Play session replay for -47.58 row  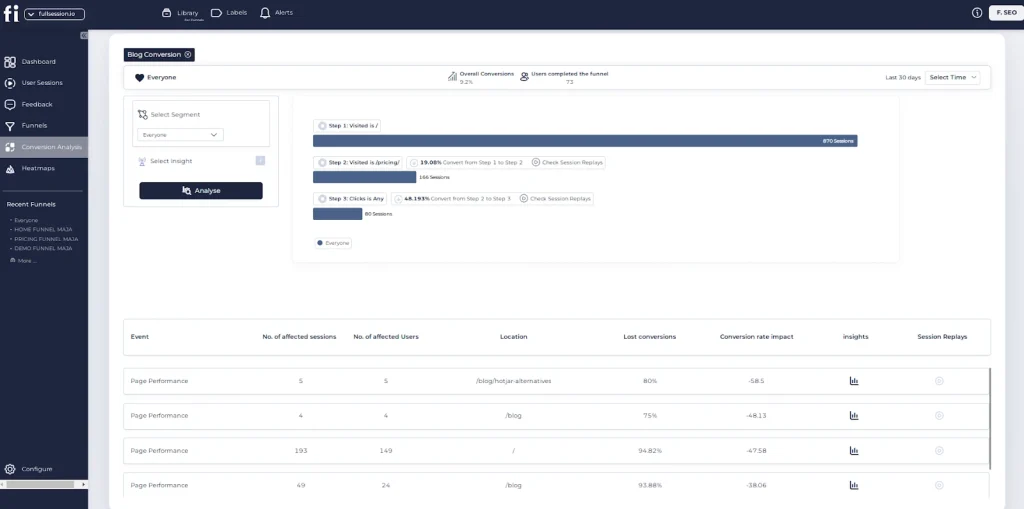click(x=939, y=451)
